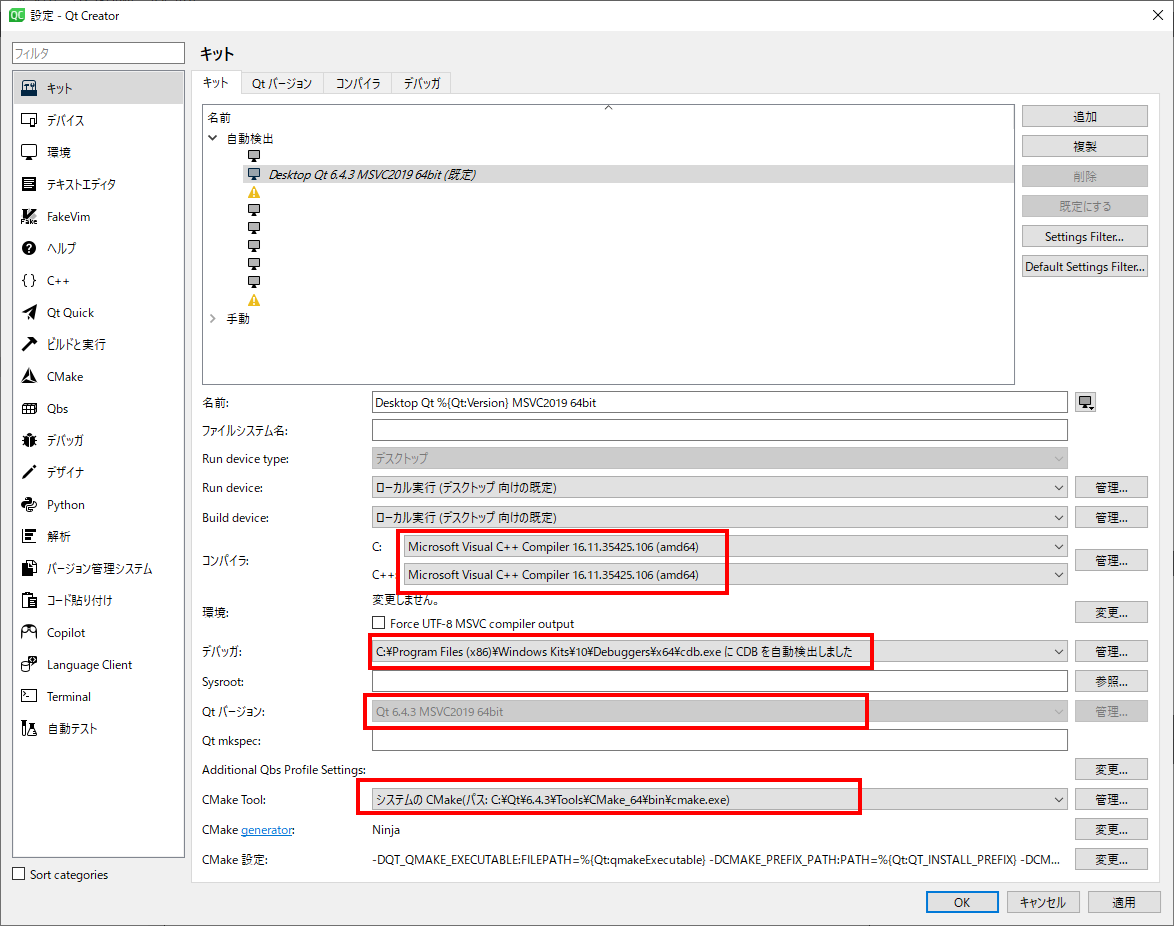The height and width of the screenshot is (926, 1174).
Task: Switch to the キット tab
Action: tap(216, 82)
